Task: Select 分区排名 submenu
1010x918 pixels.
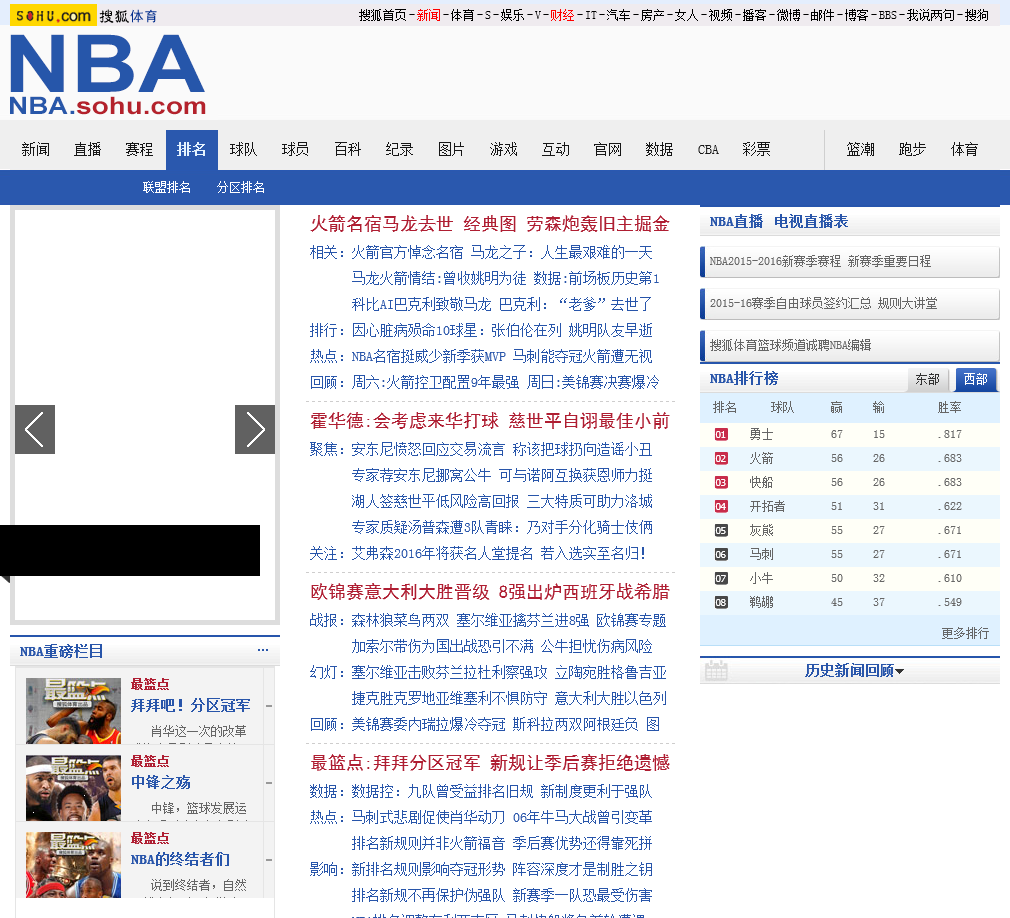Action: tap(241, 187)
